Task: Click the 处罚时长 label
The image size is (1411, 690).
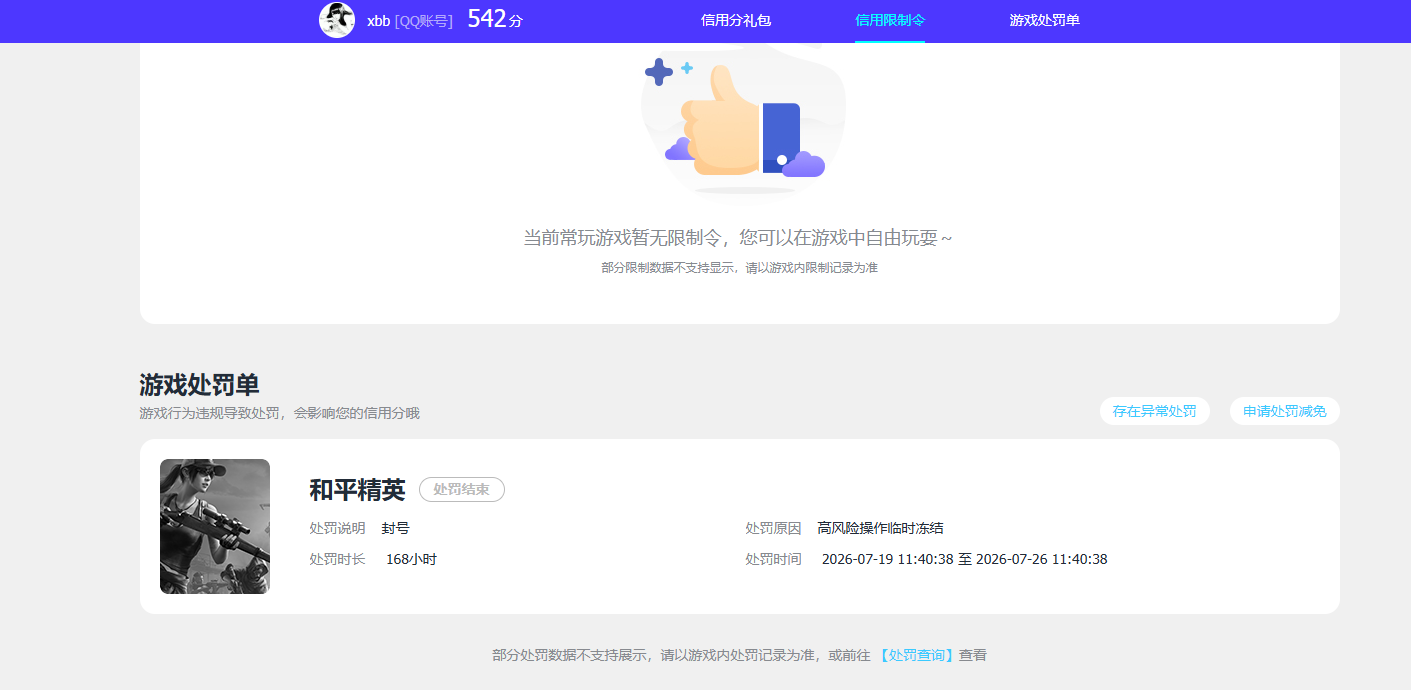Action: tap(337, 559)
